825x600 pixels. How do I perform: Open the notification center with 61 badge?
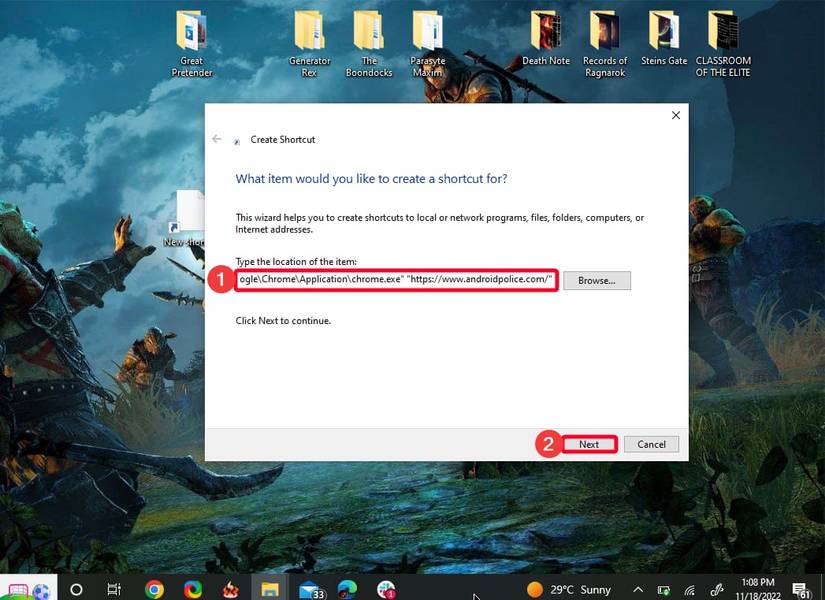801,591
